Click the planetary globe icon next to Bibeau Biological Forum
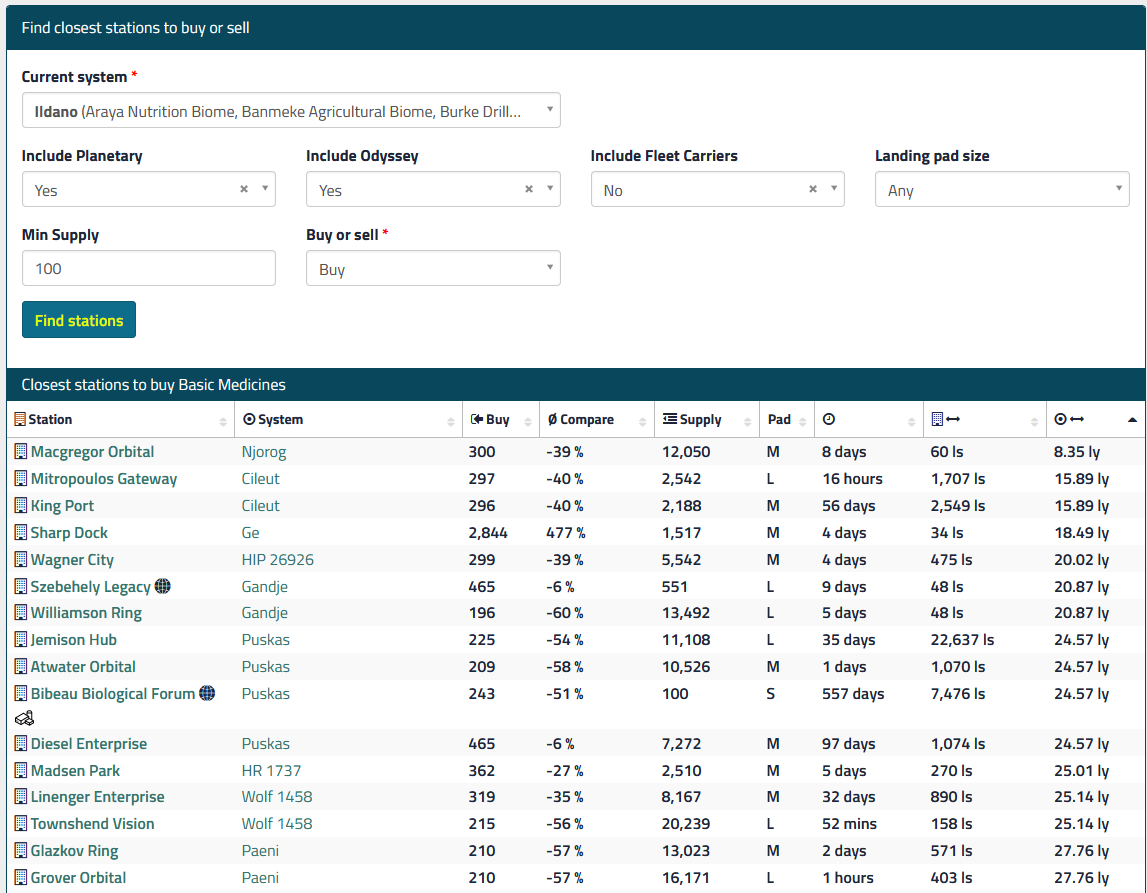Image resolution: width=1147 pixels, height=893 pixels. [207, 693]
